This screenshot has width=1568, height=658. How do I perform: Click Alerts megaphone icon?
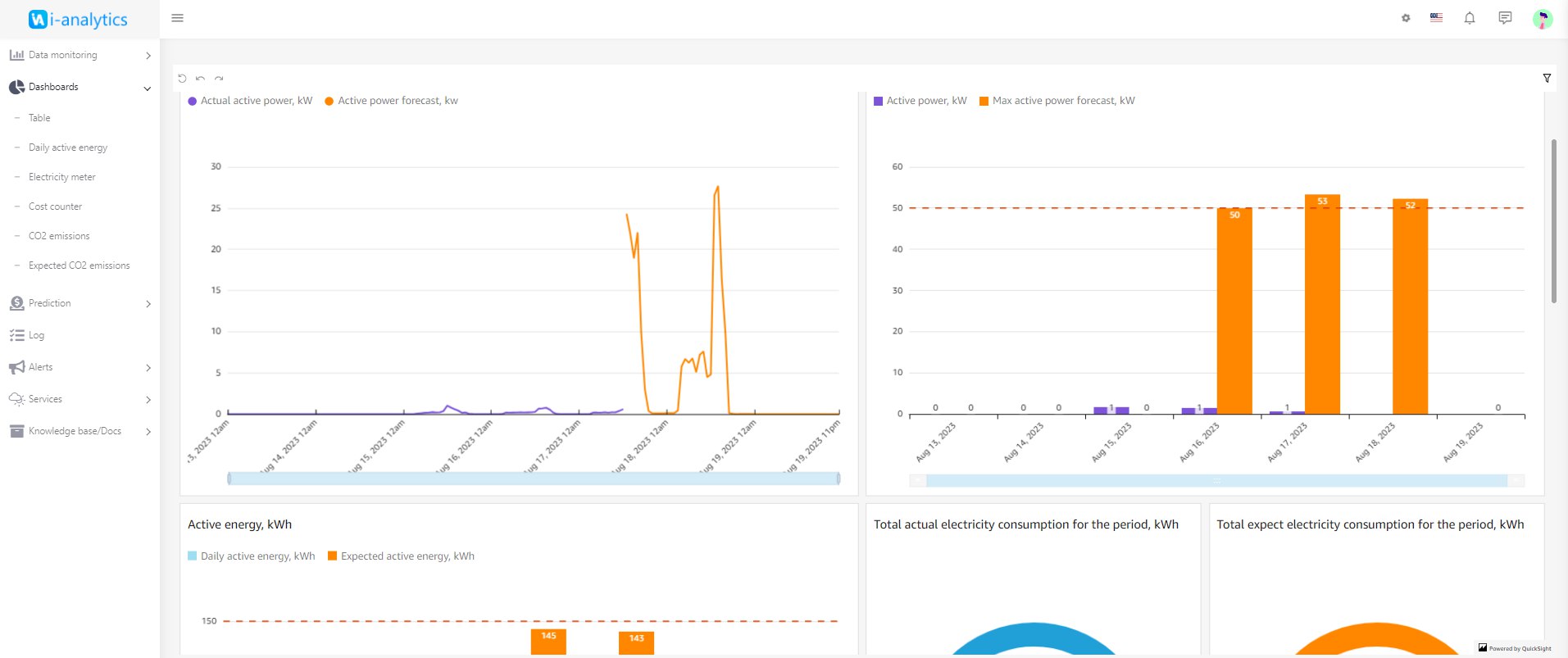[x=16, y=367]
